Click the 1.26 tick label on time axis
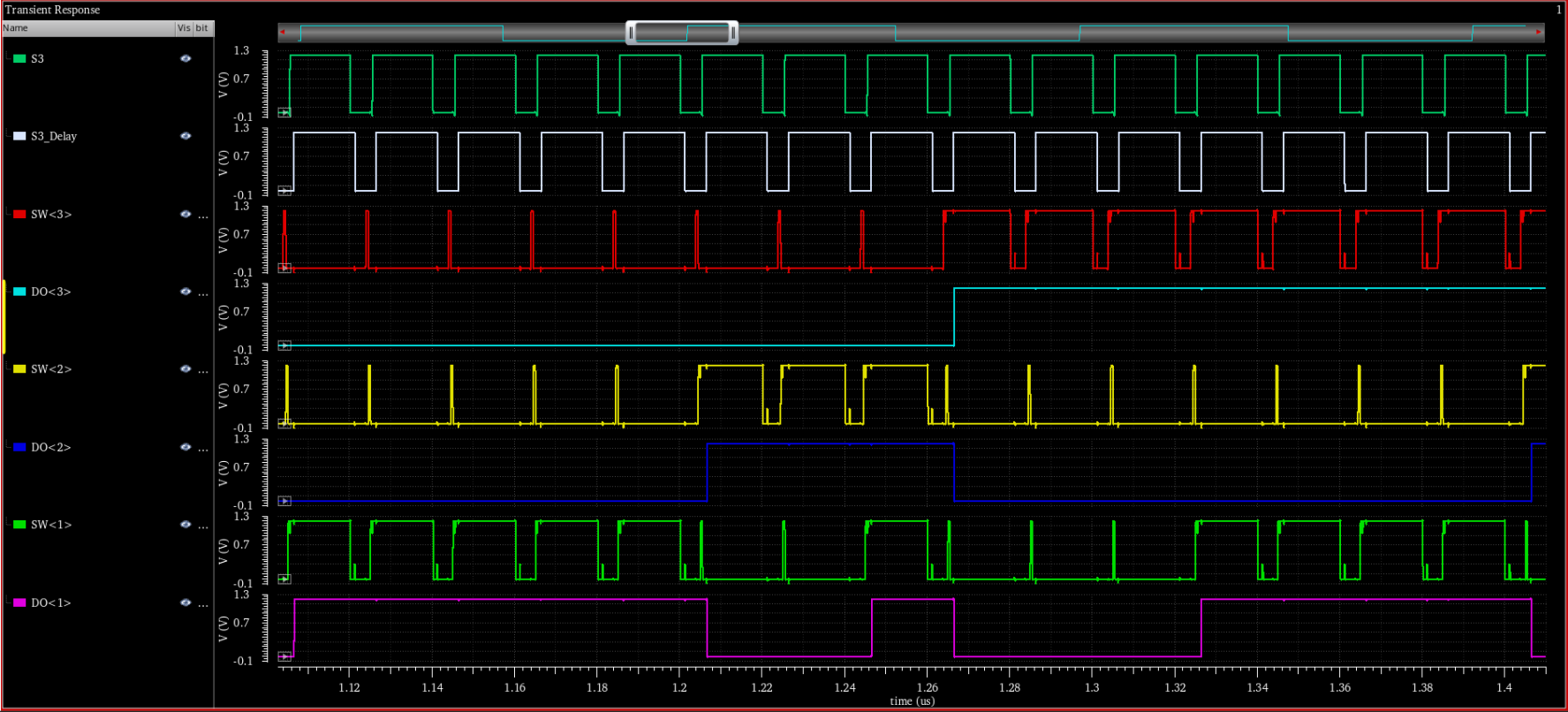Viewport: 1568px width, 712px height. [927, 687]
